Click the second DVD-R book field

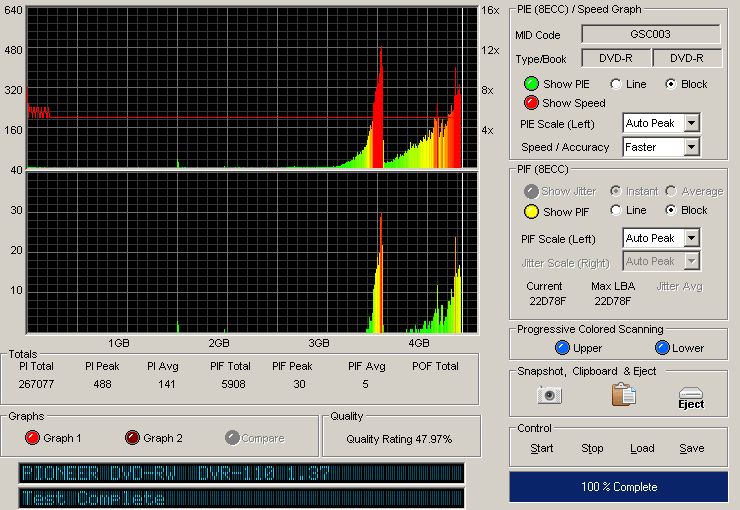coord(687,58)
